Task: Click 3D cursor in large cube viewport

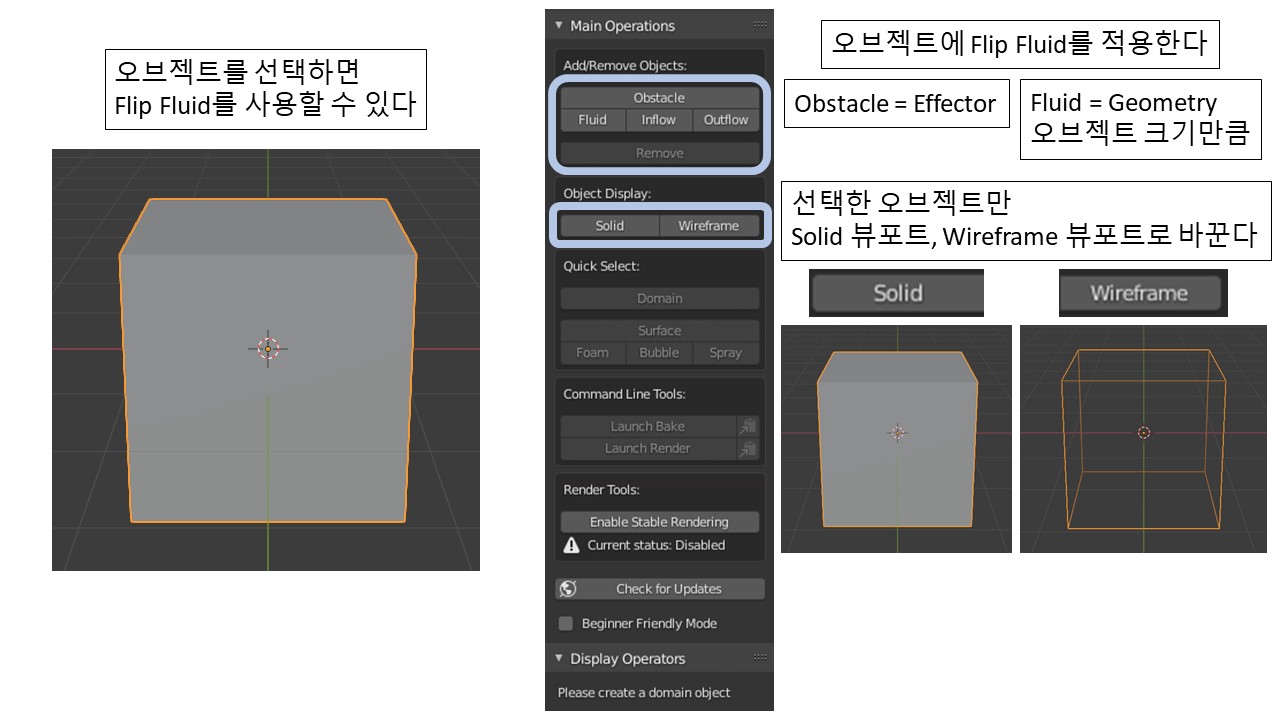Action: [268, 348]
